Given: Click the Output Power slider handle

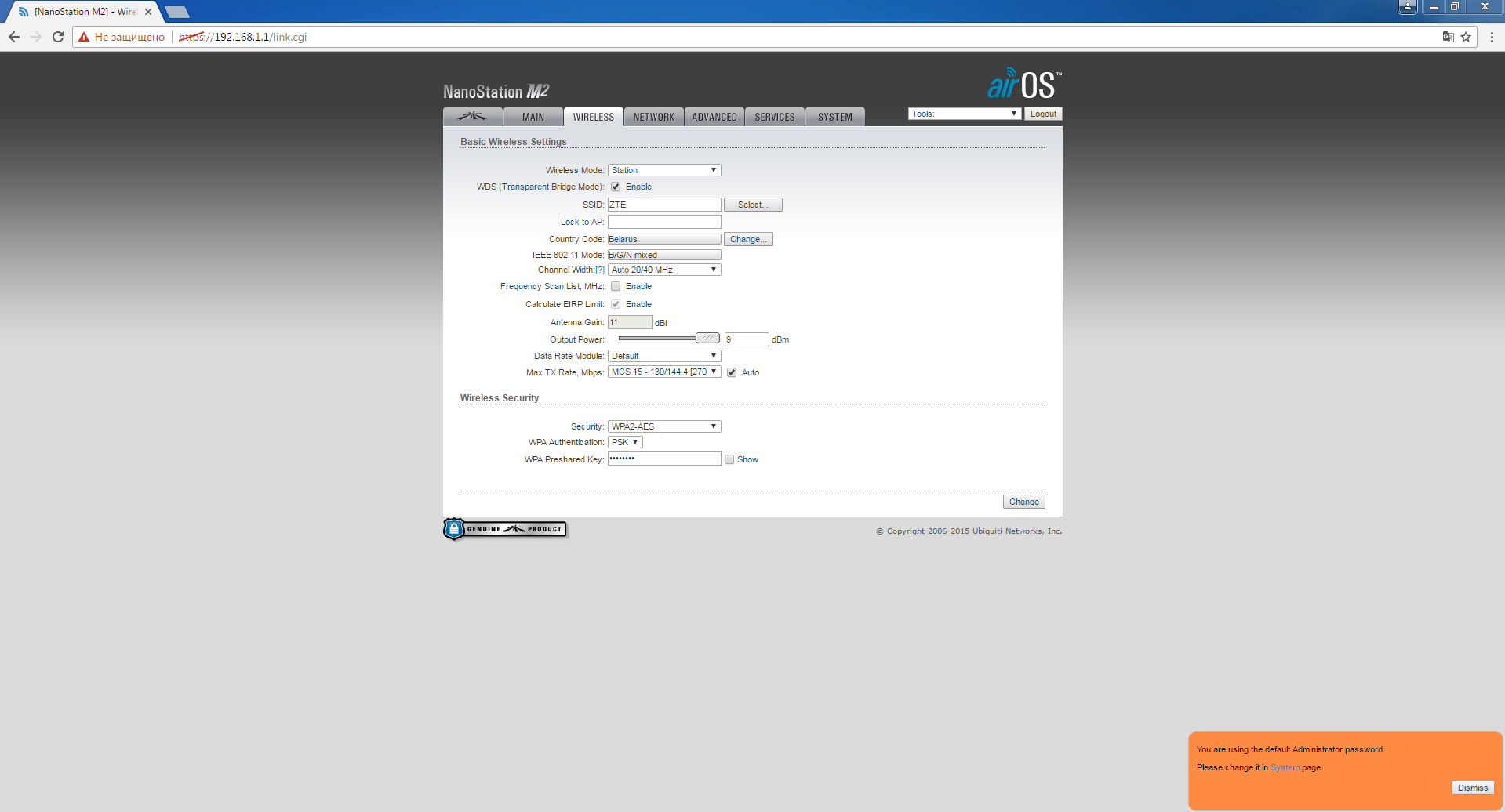Looking at the screenshot, I should 707,338.
